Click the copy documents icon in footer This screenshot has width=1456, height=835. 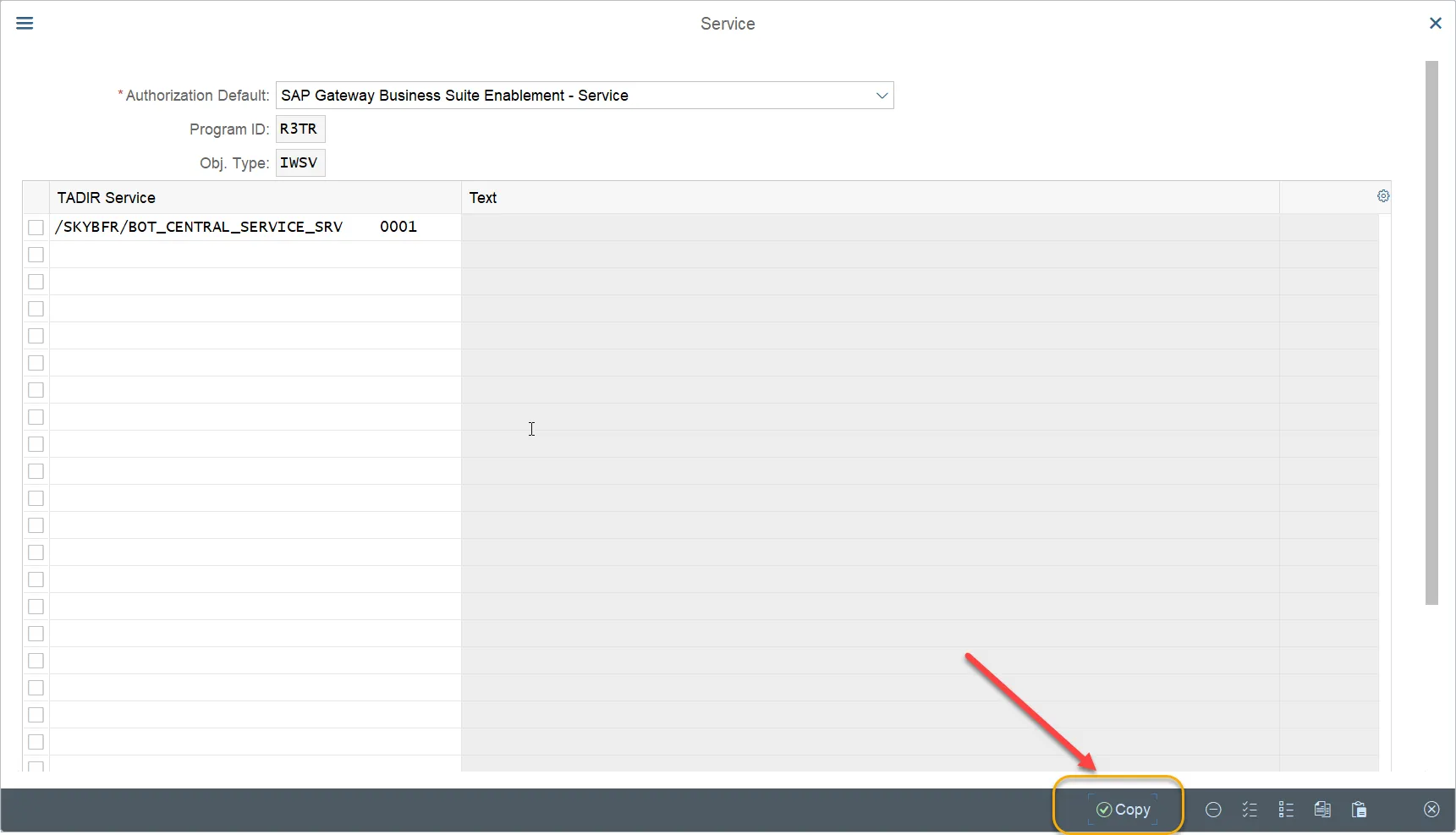1322,810
